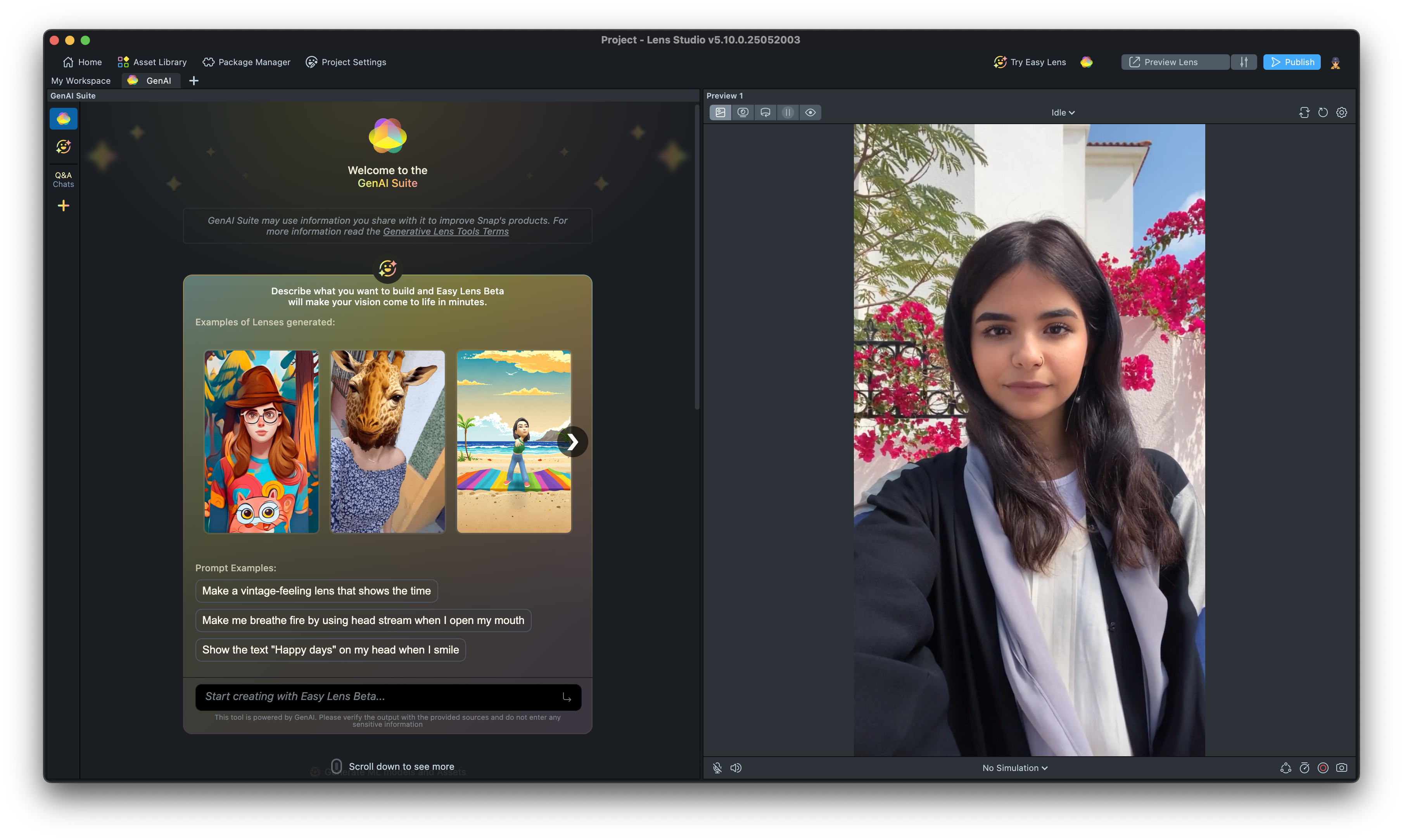The image size is (1403, 840).
Task: Reset the preview with the circular arrow icon
Action: coord(1323,112)
